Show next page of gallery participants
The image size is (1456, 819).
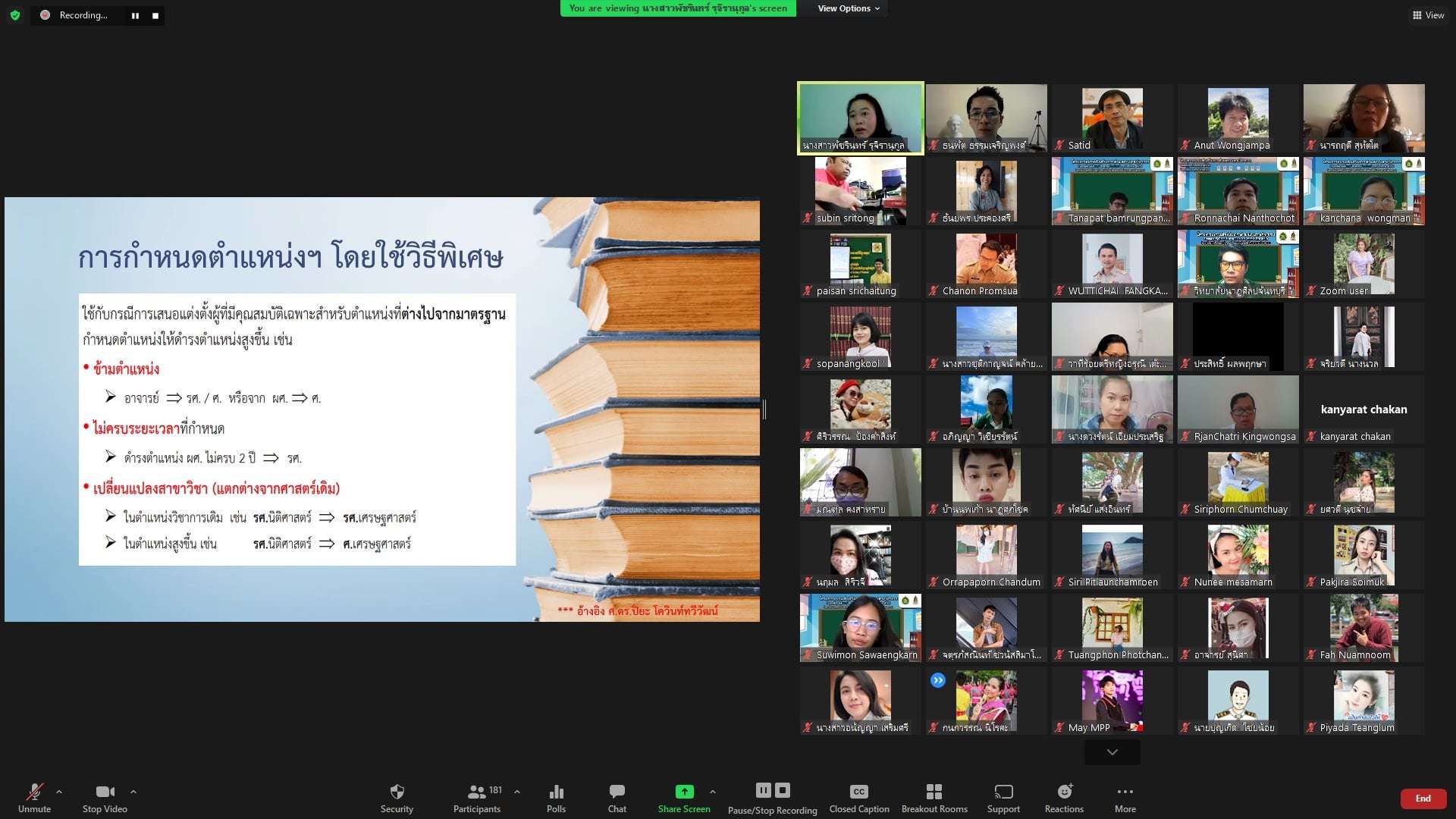click(1112, 752)
